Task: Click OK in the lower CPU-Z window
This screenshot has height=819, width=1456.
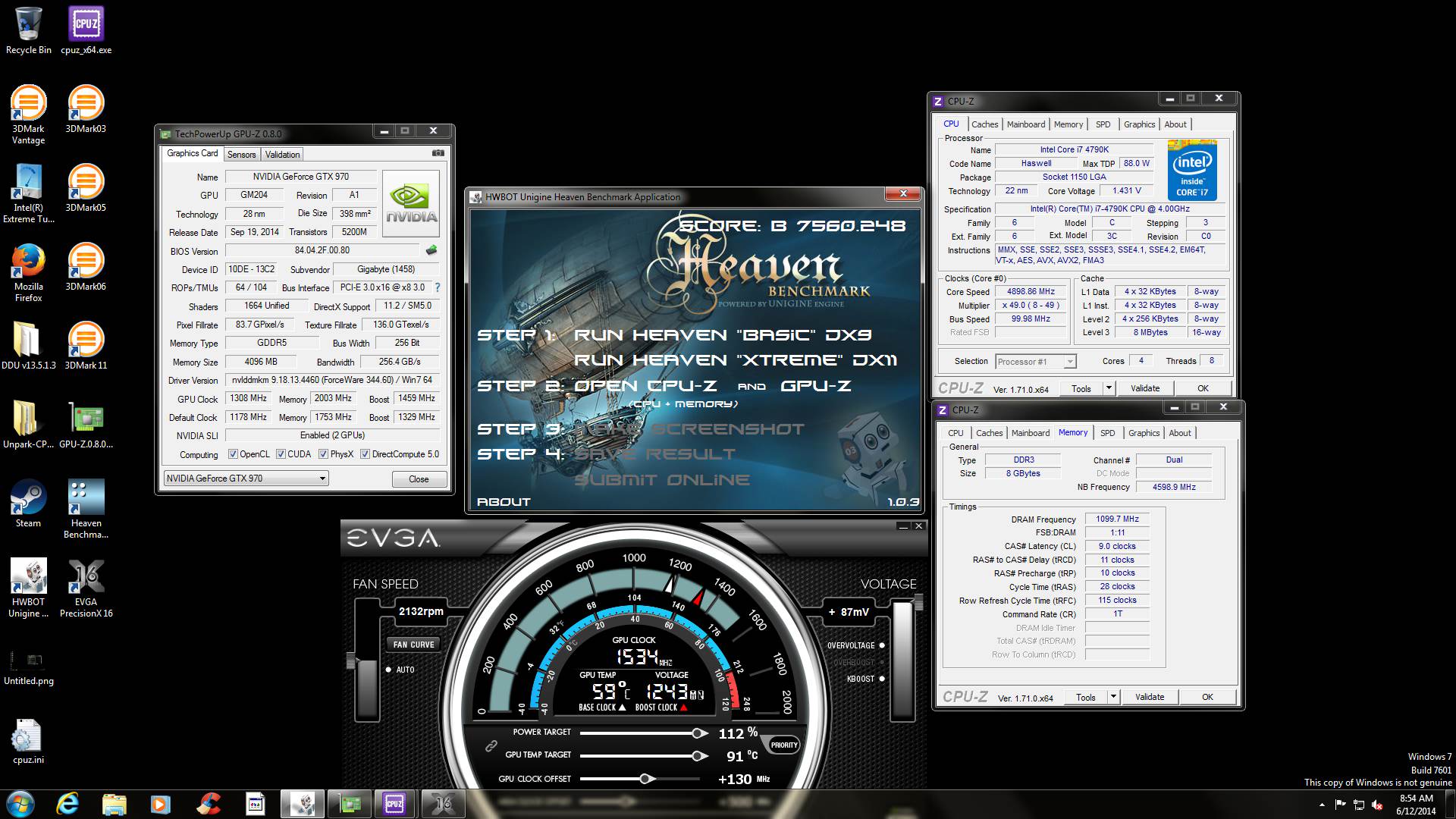Action: (1207, 697)
